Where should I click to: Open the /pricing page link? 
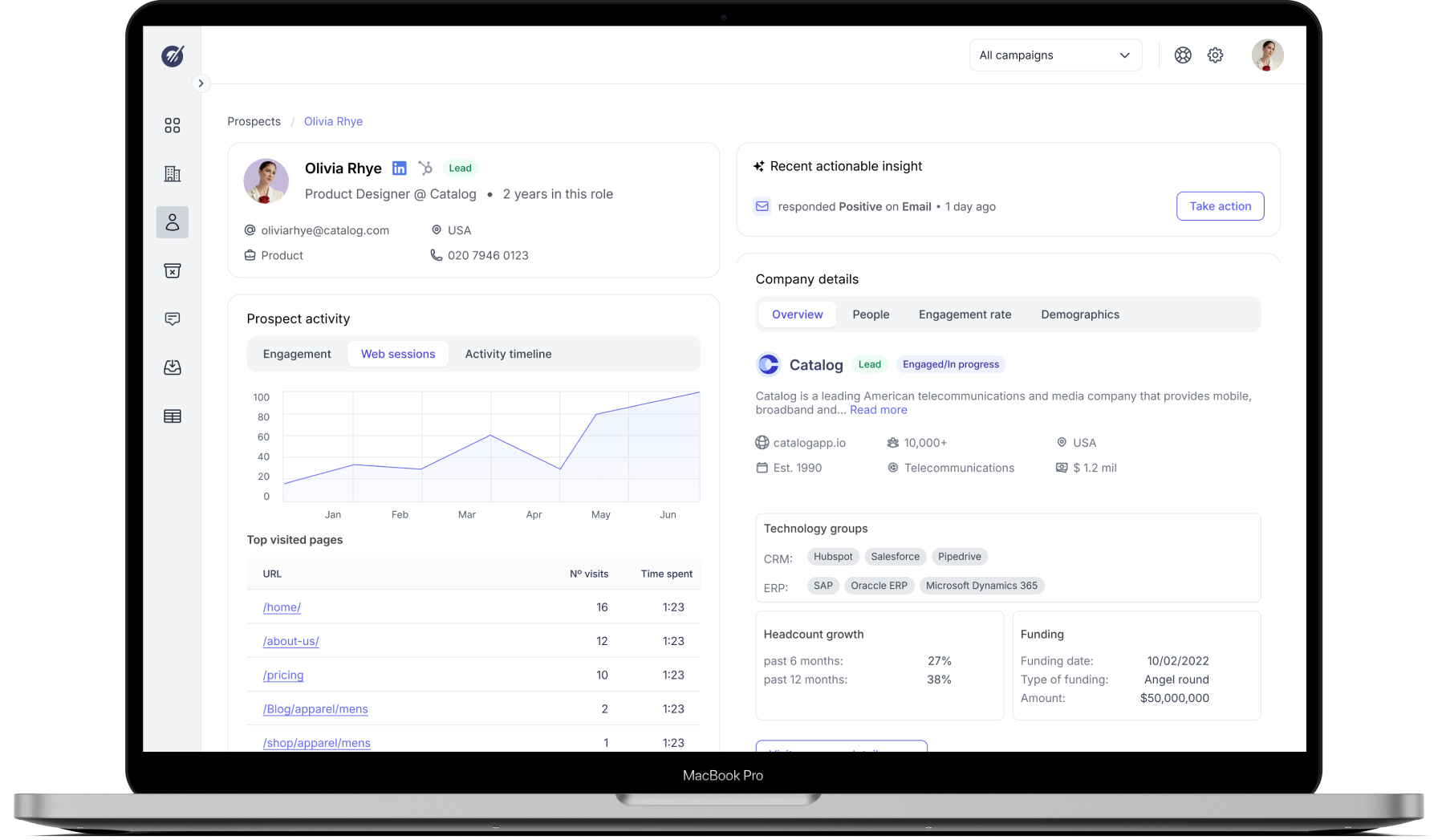283,676
